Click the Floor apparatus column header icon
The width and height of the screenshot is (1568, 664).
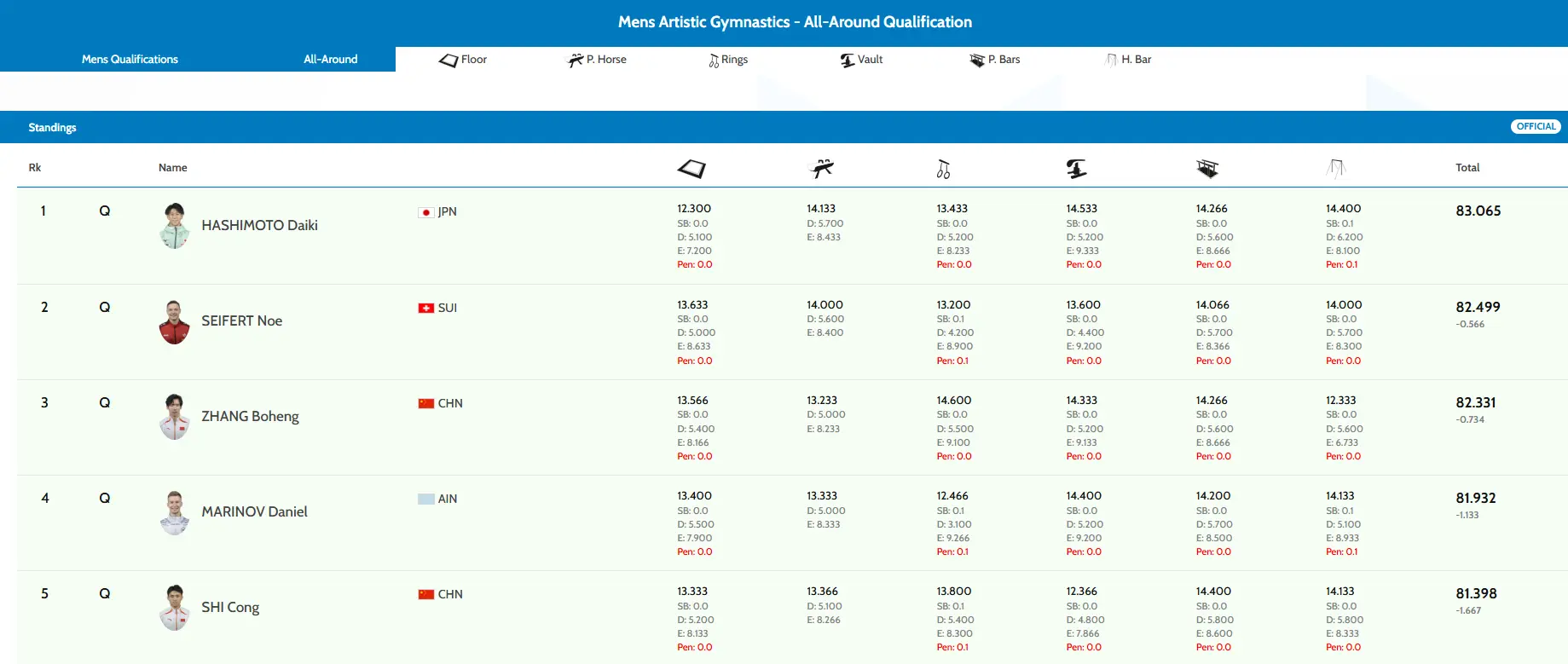tap(691, 169)
